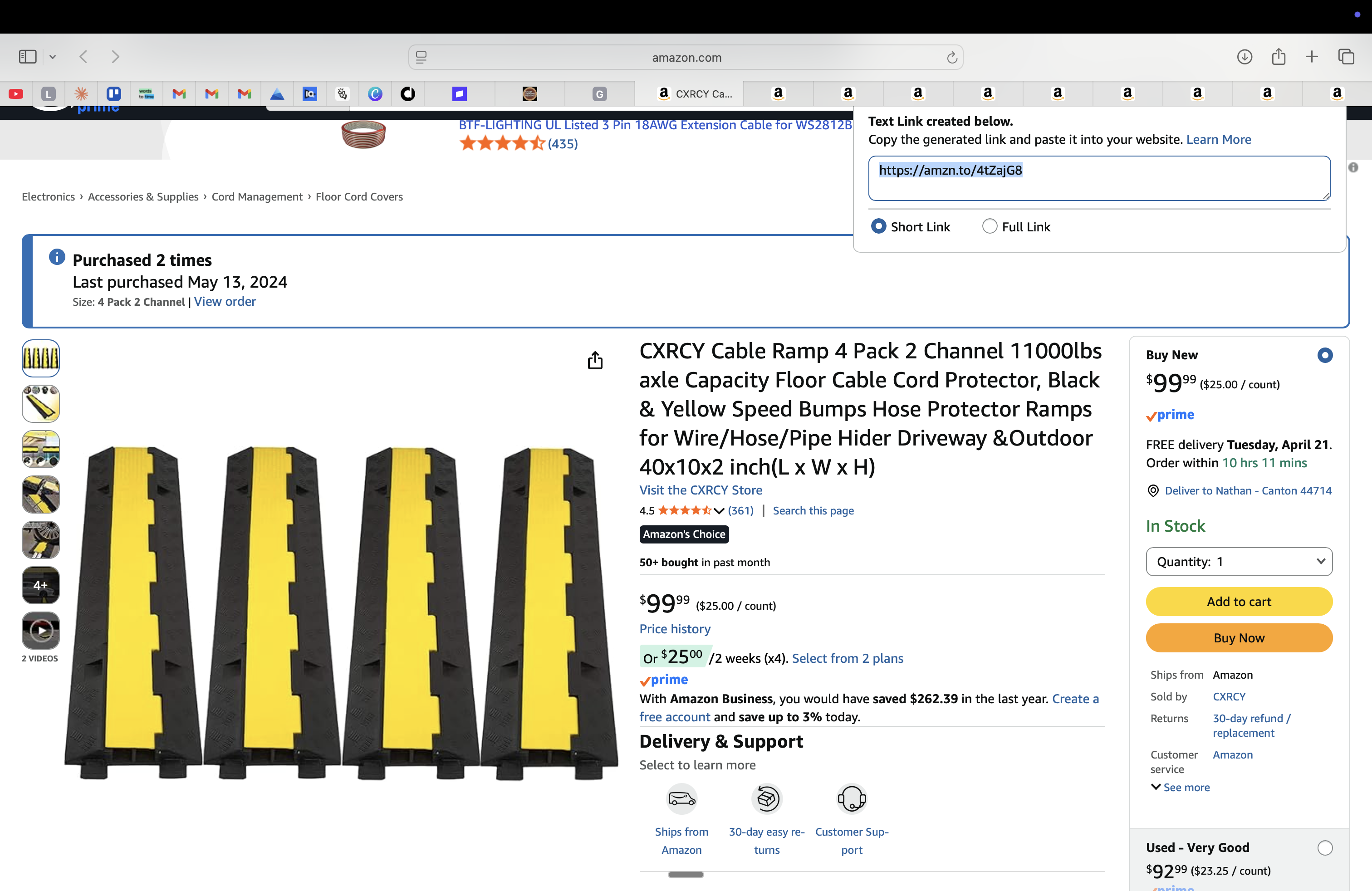Select the first four-ramp product thumbnail
This screenshot has width=1372, height=891.
tap(40, 358)
